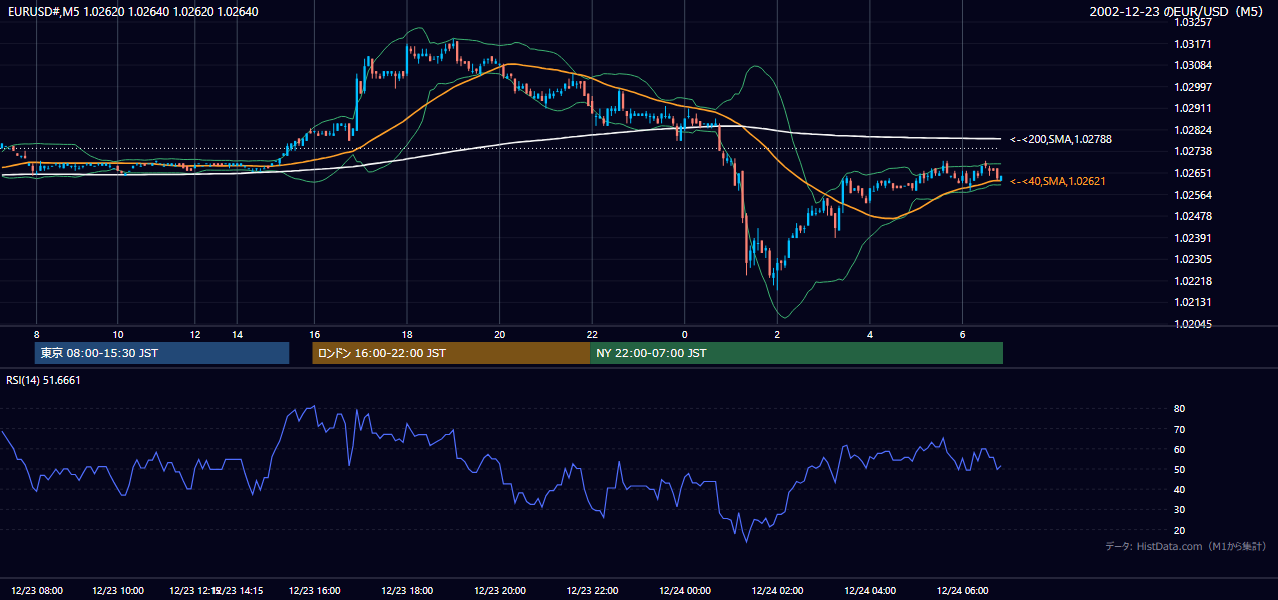Click RSI scale value 40
1278x600 pixels.
1179,489
